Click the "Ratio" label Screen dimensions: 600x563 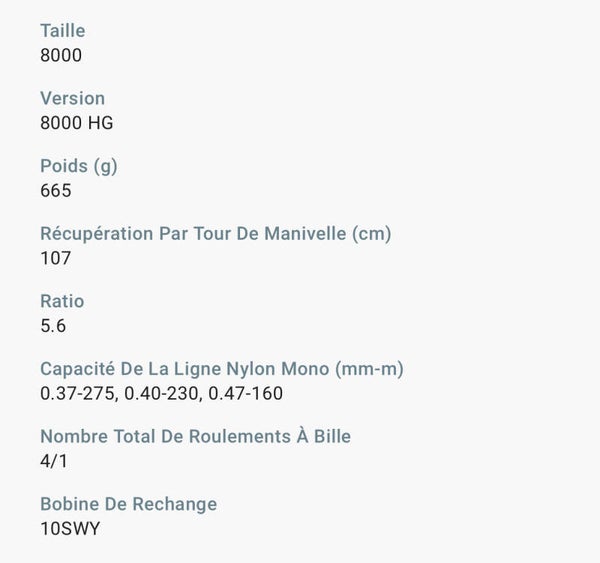pos(62,301)
